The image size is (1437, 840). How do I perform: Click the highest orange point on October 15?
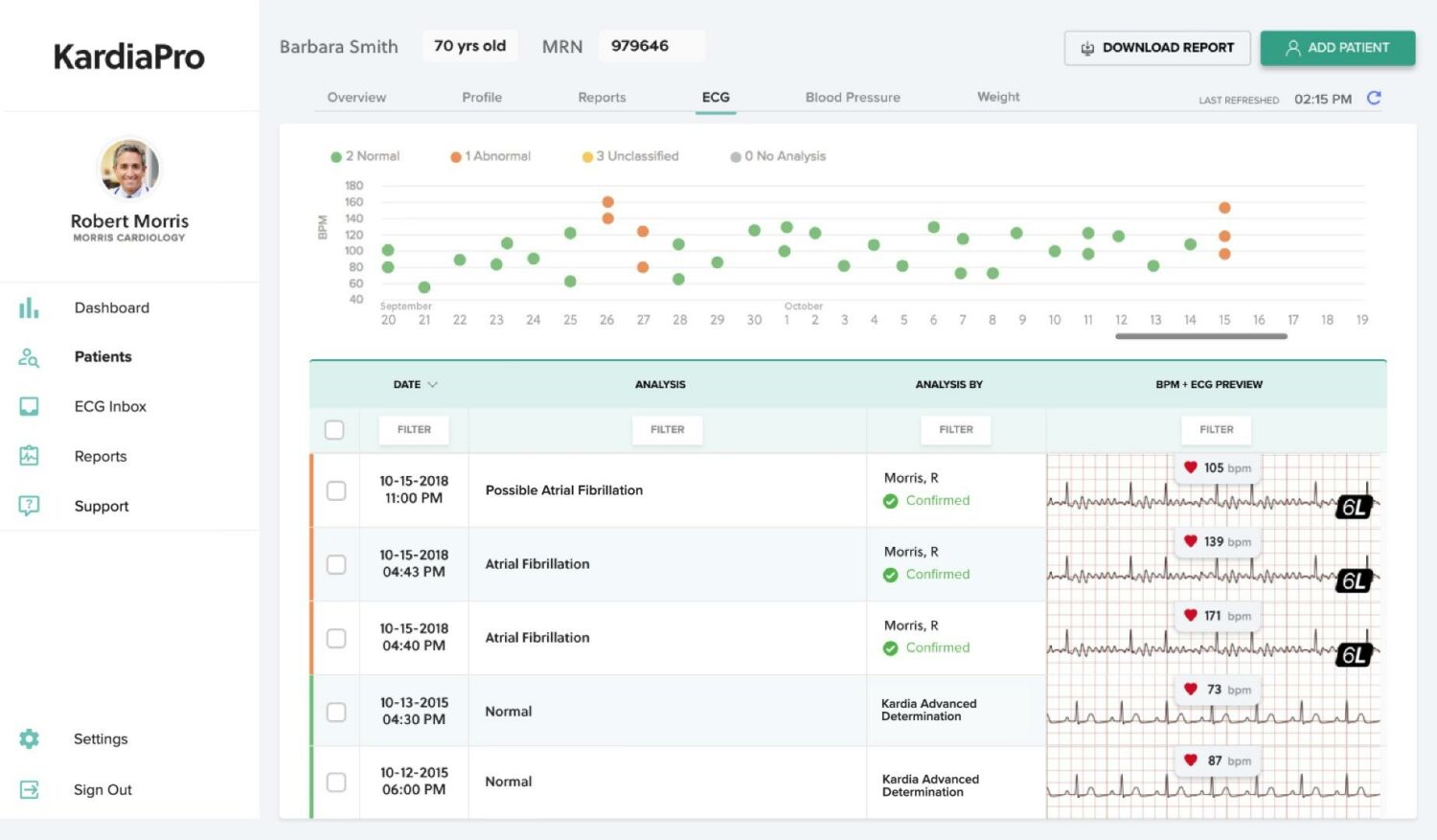coord(1224,208)
